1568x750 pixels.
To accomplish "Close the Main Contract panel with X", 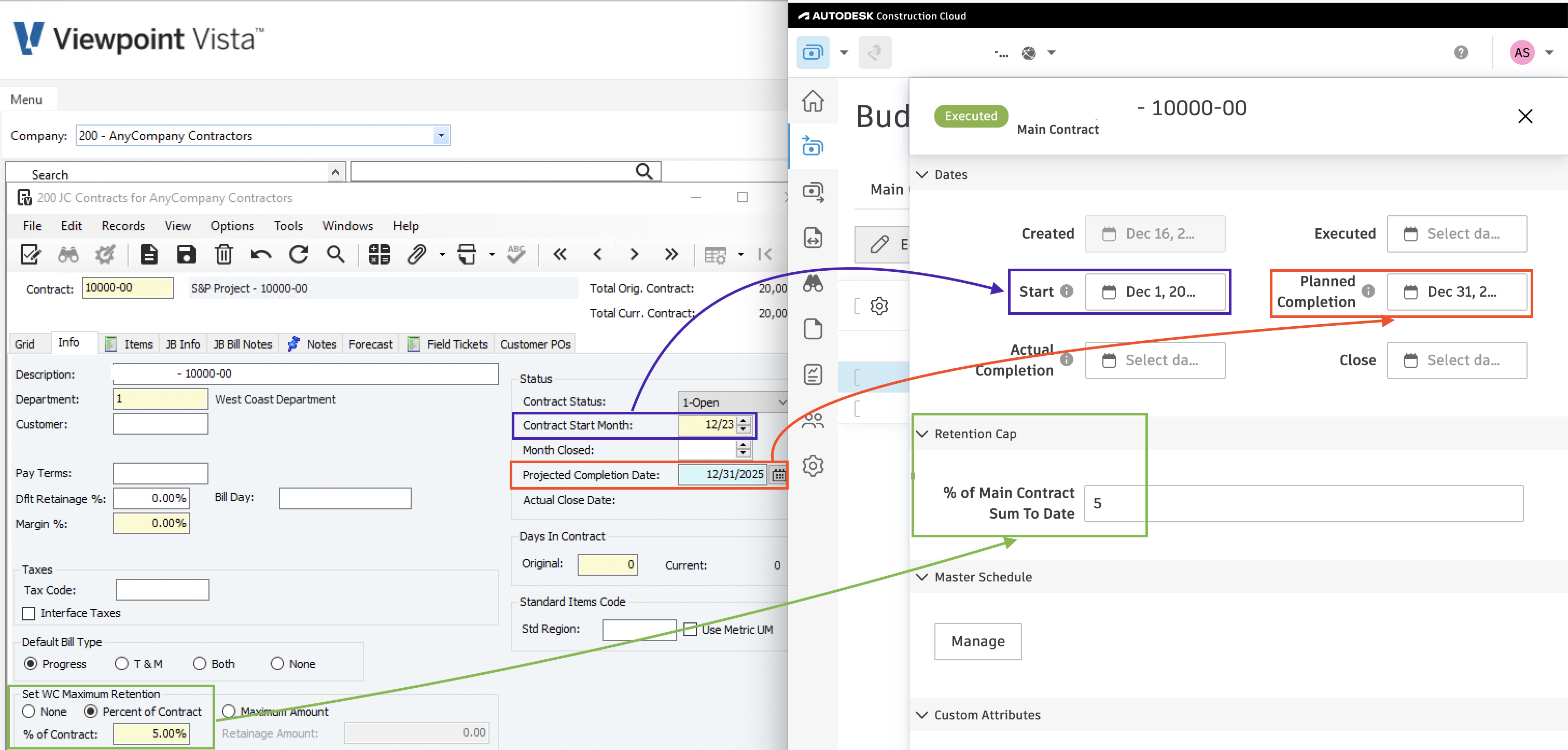I will click(x=1525, y=116).
